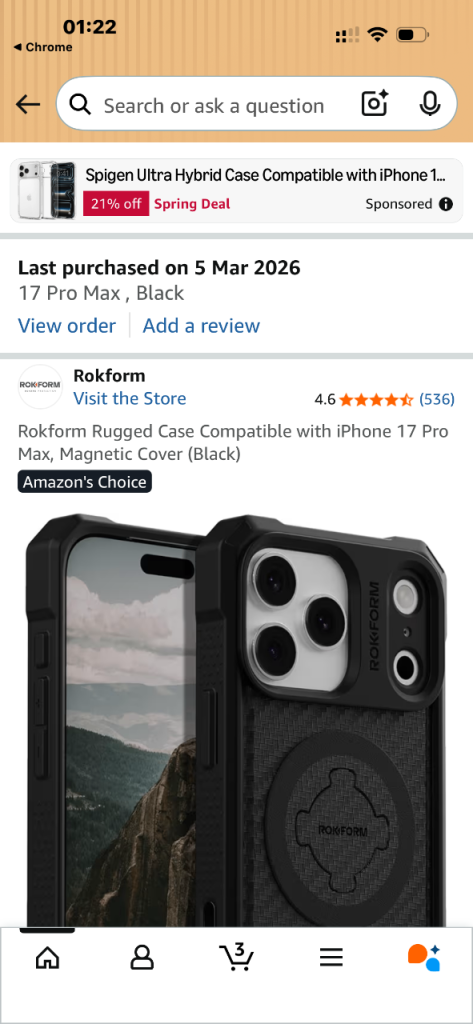Open the 536 ratings count link

coord(436,399)
